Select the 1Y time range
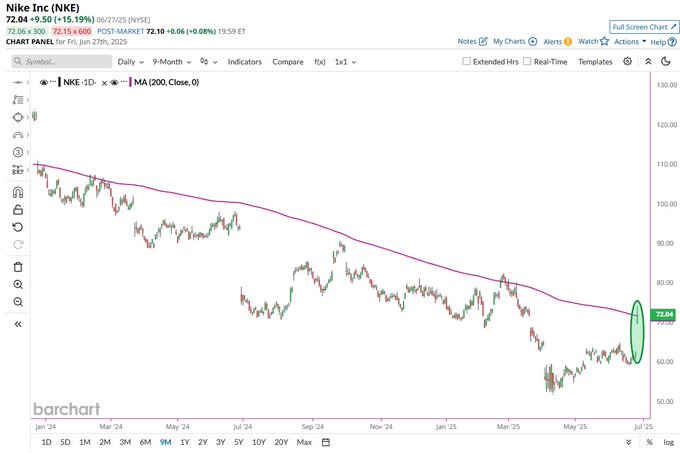Image resolution: width=680 pixels, height=453 pixels. (184, 441)
